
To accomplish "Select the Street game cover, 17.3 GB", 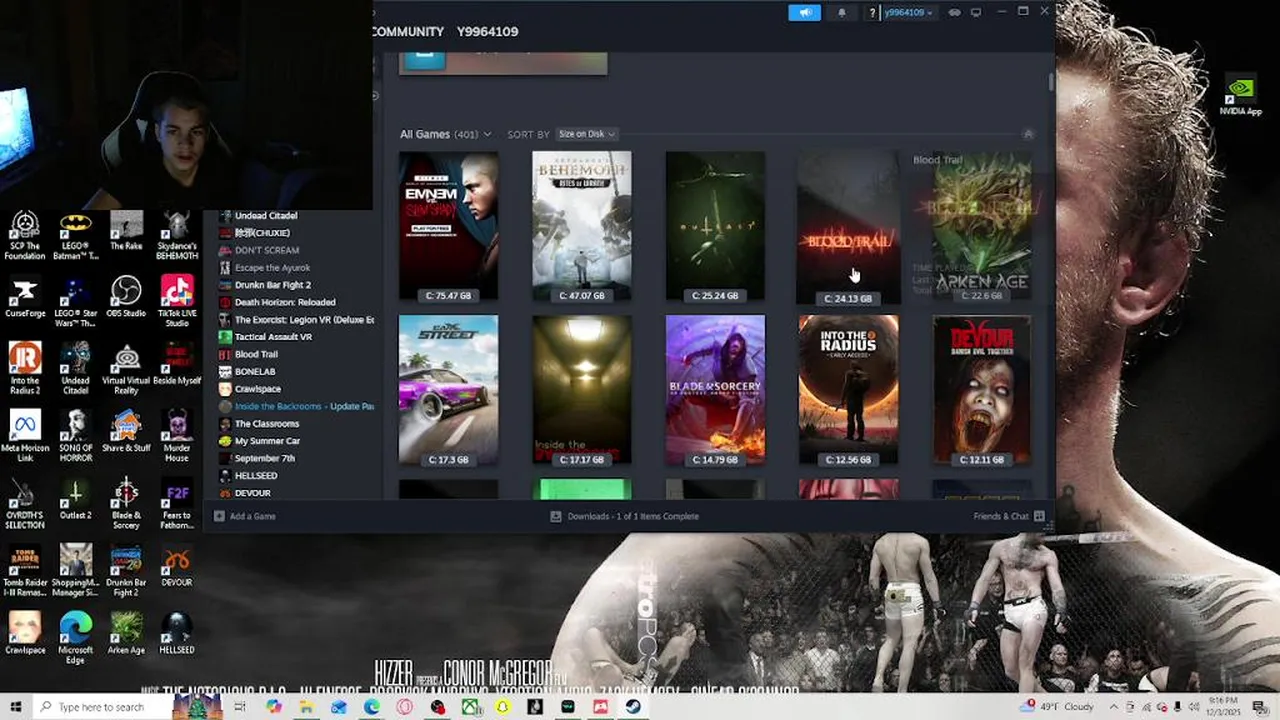I will click(x=448, y=390).
